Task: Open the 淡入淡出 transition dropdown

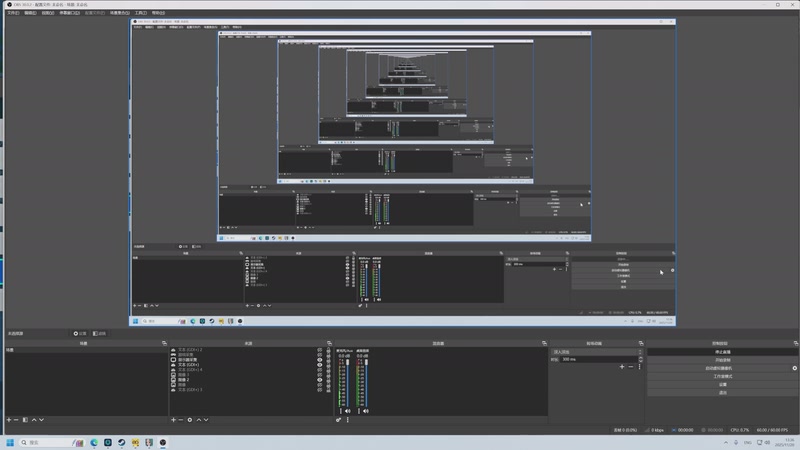Action: (x=597, y=352)
